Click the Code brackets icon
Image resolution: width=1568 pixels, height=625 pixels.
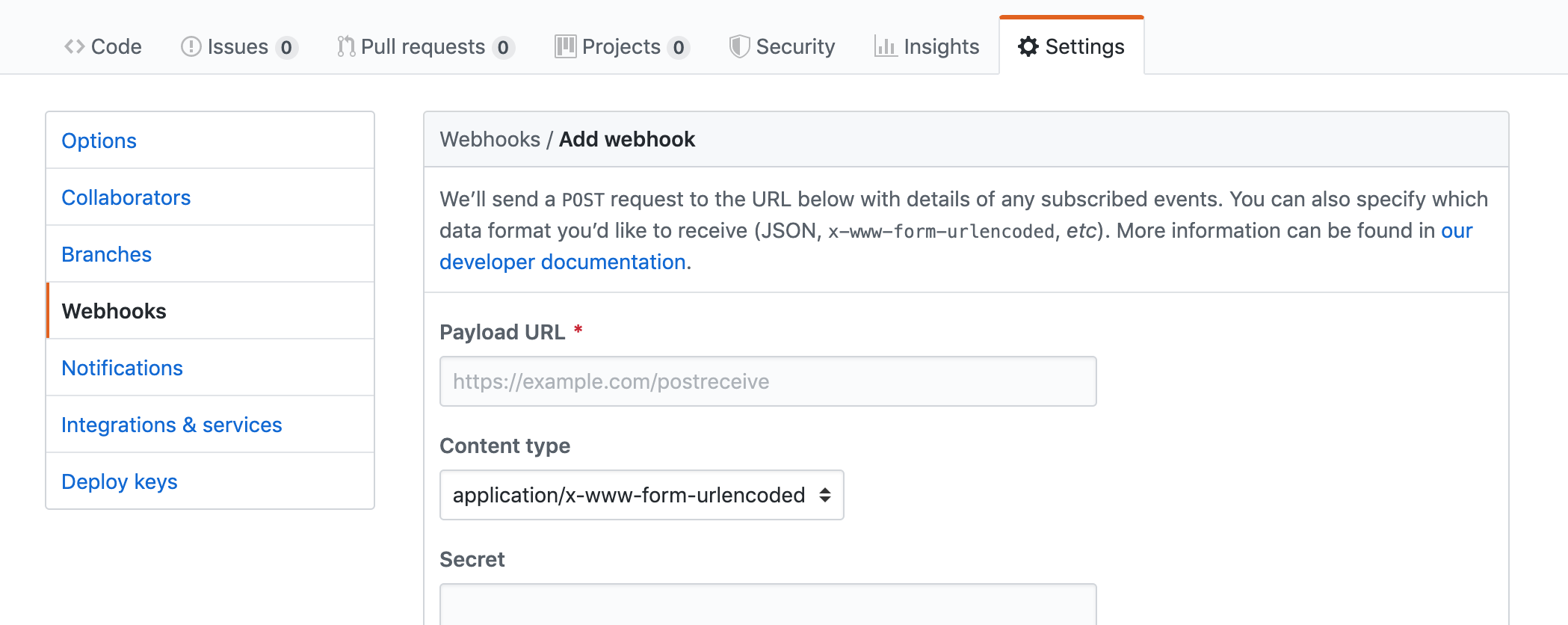click(74, 47)
